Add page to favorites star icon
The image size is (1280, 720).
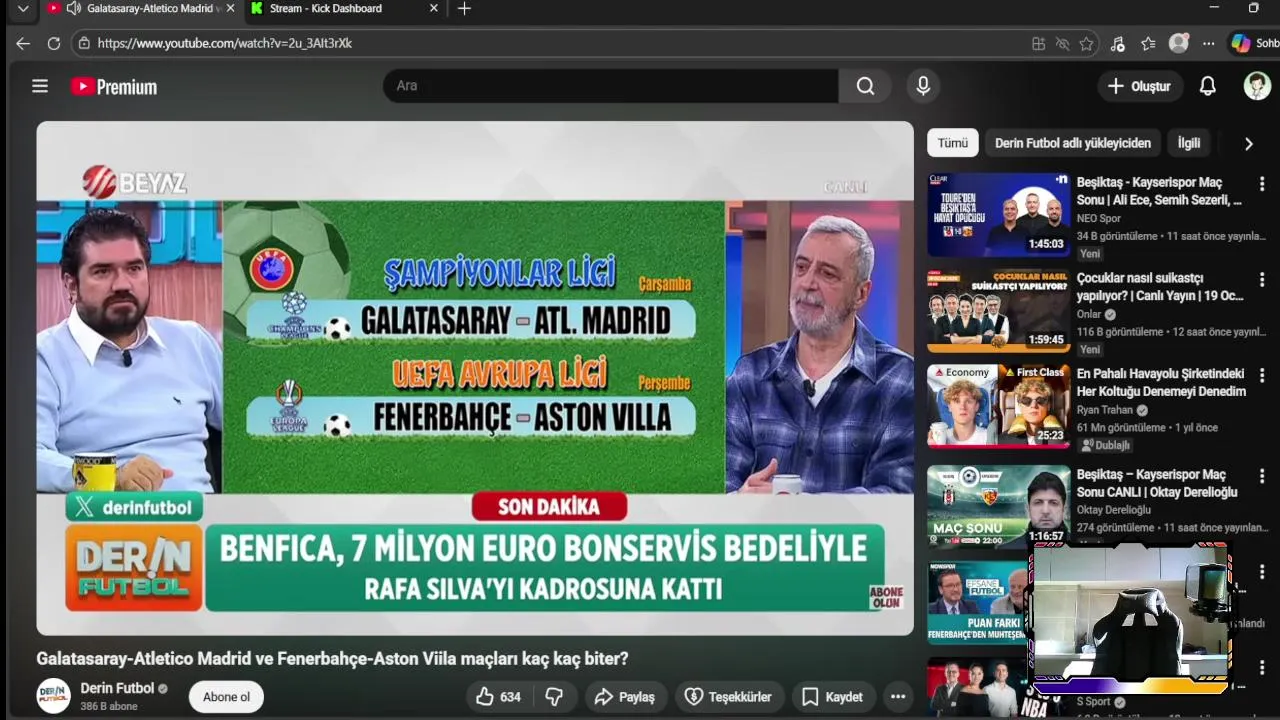[x=1087, y=43]
